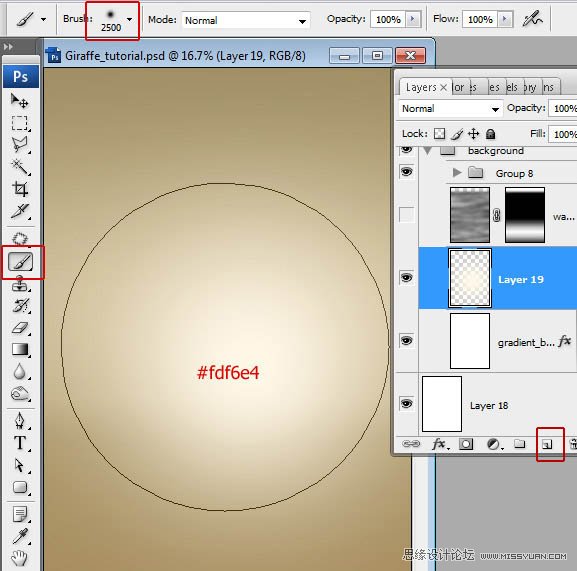Viewport: 577px width, 571px height.
Task: Toggle Lock transparent pixels
Action: point(439,134)
